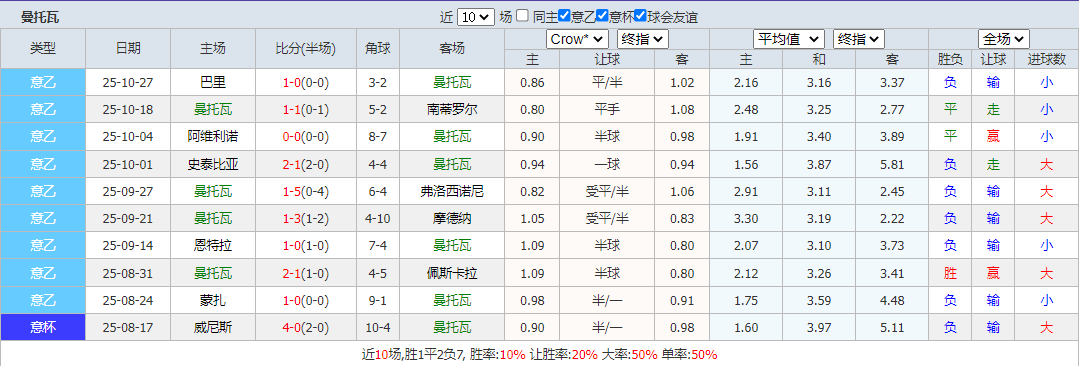This screenshot has height=366, width=1080.
Task: Click 大 goals result in 威尼斯 row
Action: 1046,328
